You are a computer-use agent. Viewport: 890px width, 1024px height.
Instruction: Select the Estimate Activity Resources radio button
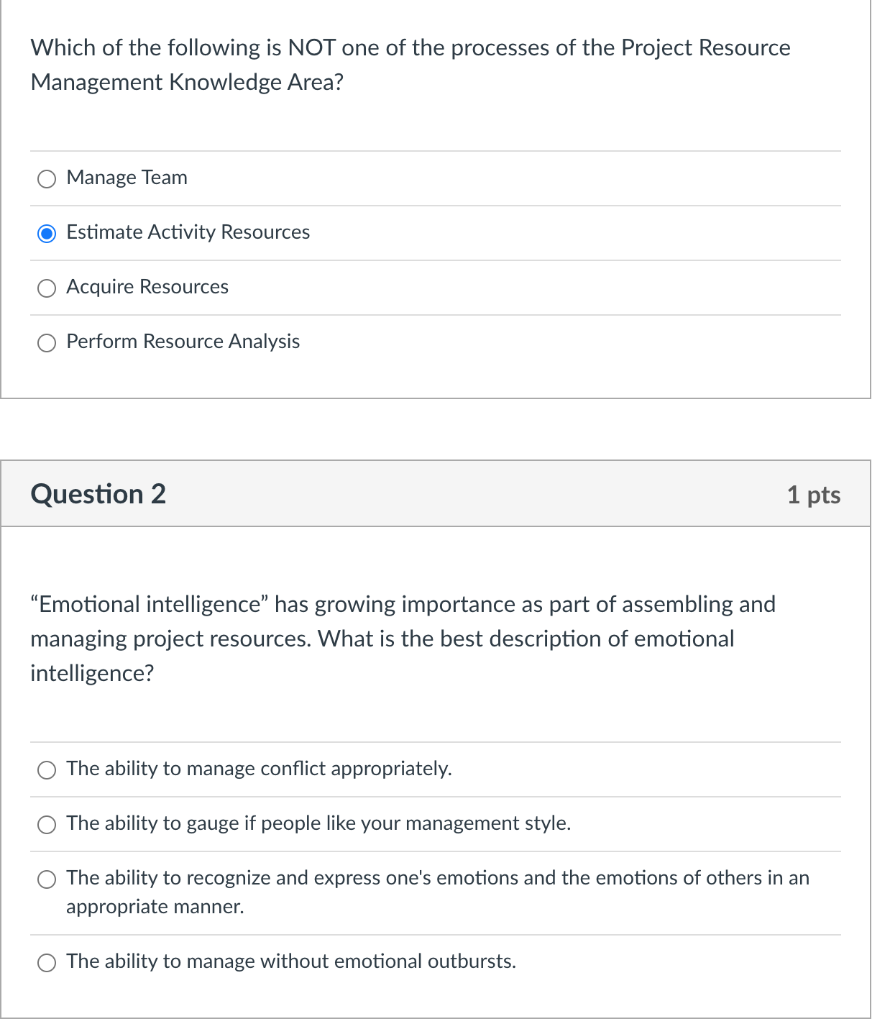[x=46, y=233]
